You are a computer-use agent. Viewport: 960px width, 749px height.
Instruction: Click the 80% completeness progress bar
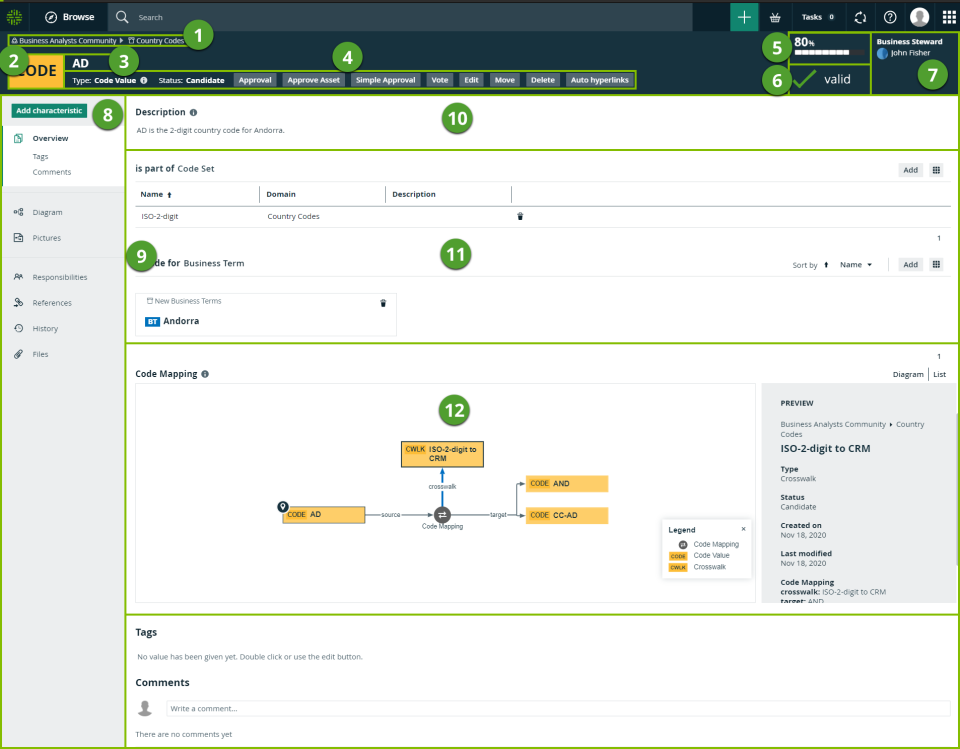pos(828,50)
